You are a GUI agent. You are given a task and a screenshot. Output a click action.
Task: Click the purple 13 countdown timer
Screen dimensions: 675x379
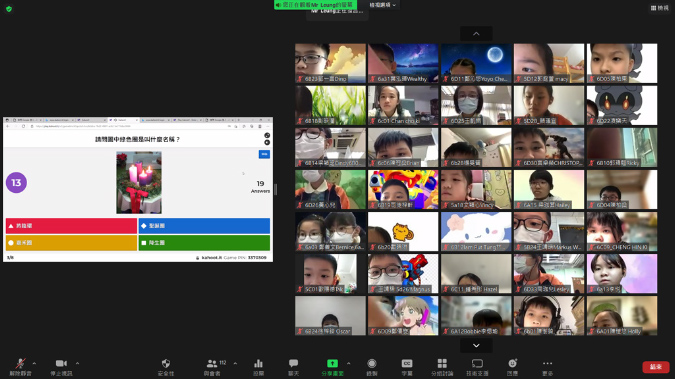pos(16,183)
